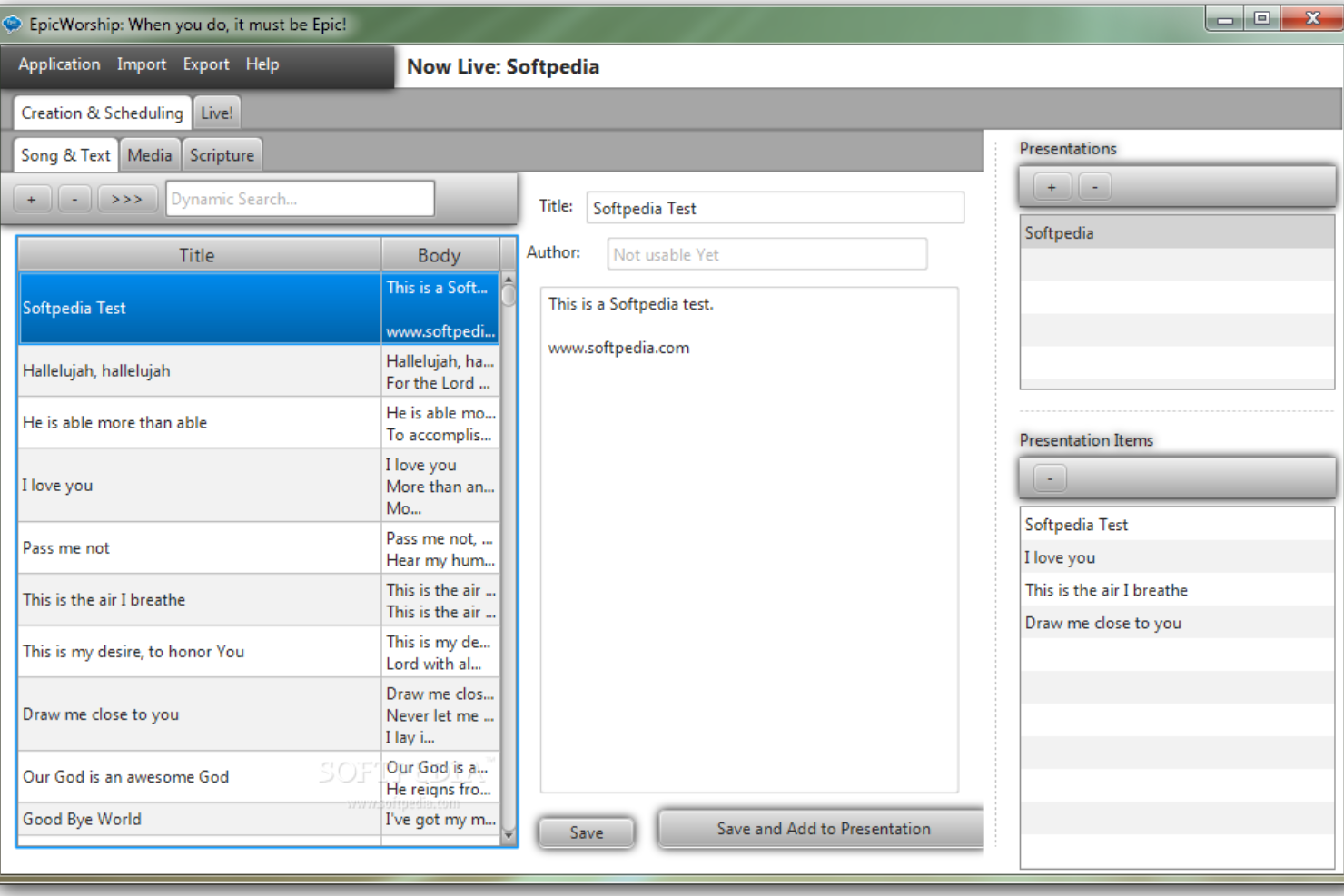Image resolution: width=1344 pixels, height=896 pixels.
Task: Open the Scripture tab
Action: (222, 155)
